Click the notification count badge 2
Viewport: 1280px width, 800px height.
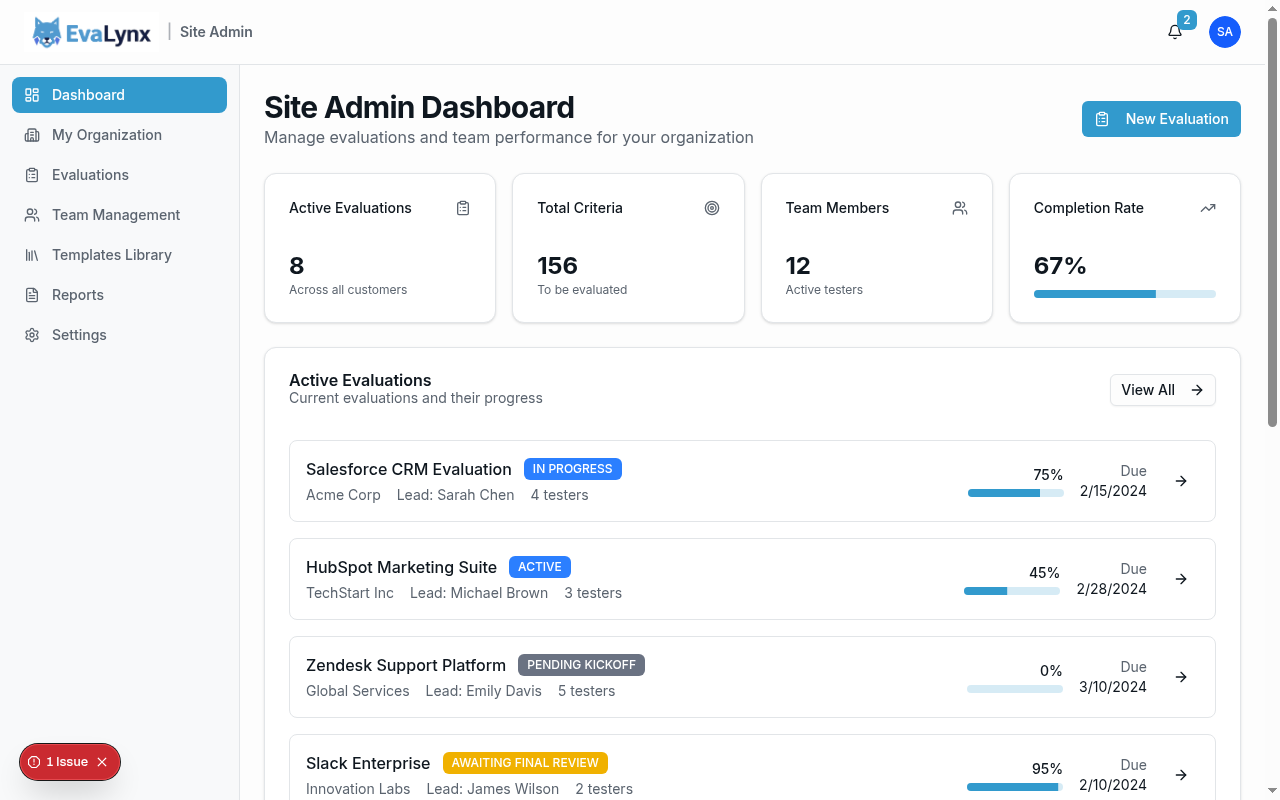[1186, 20]
